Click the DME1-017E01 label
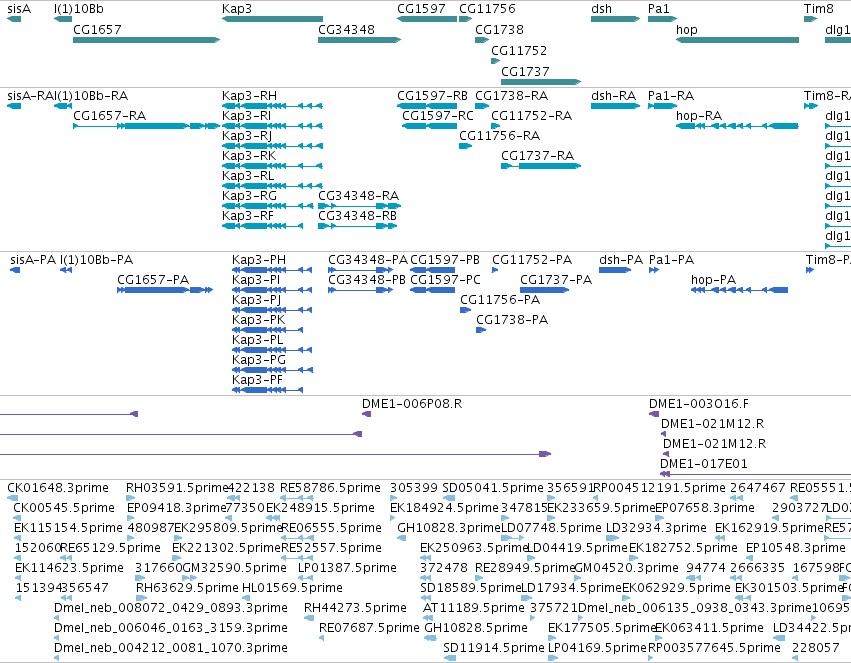 (703, 464)
